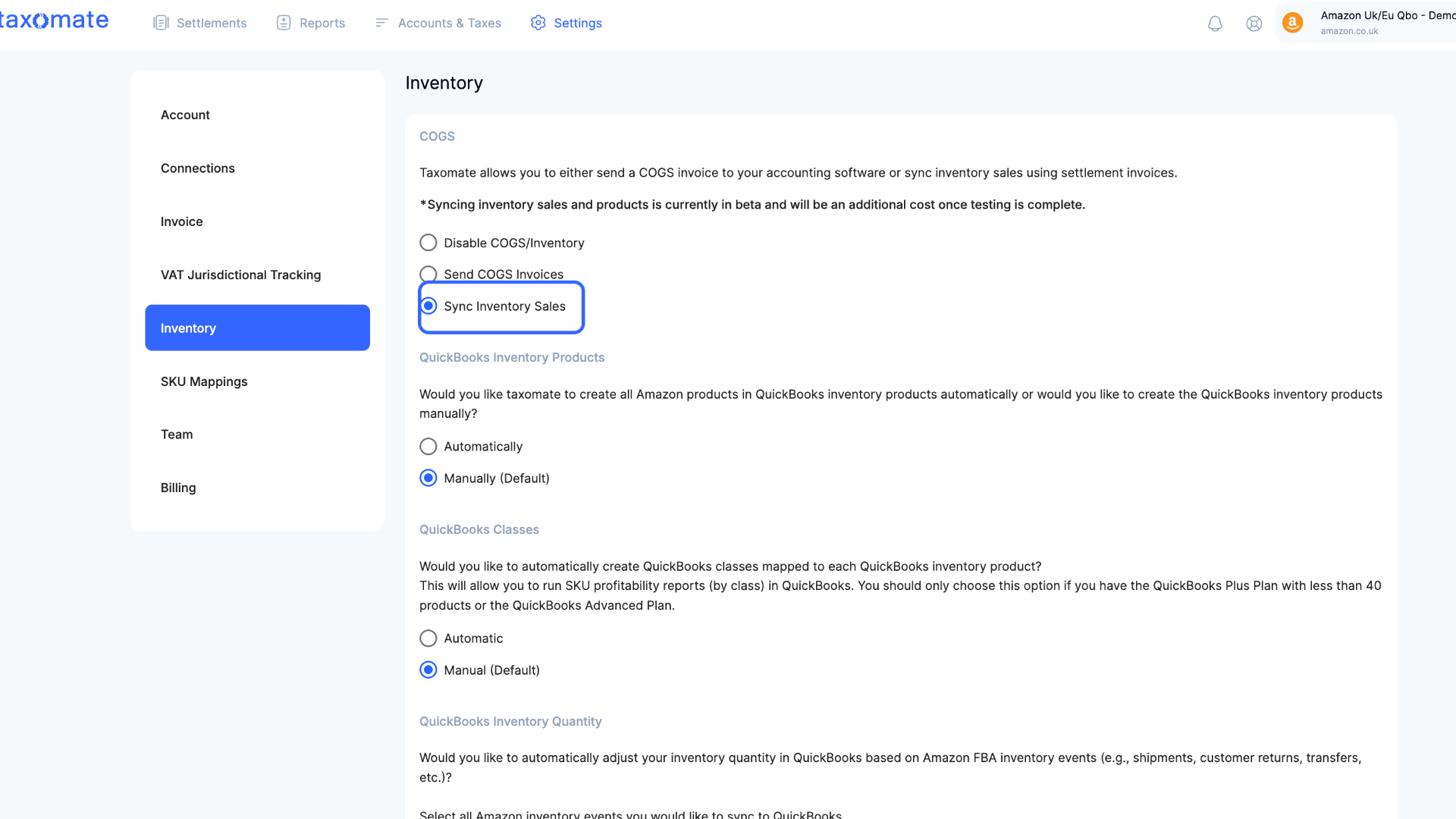Click QuickBooks Classes heading
The width and height of the screenshot is (1456, 819).
click(x=479, y=529)
